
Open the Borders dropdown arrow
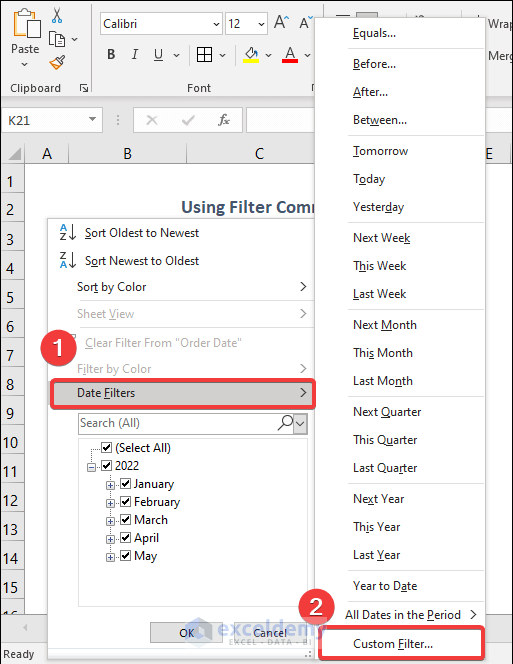click(x=222, y=55)
